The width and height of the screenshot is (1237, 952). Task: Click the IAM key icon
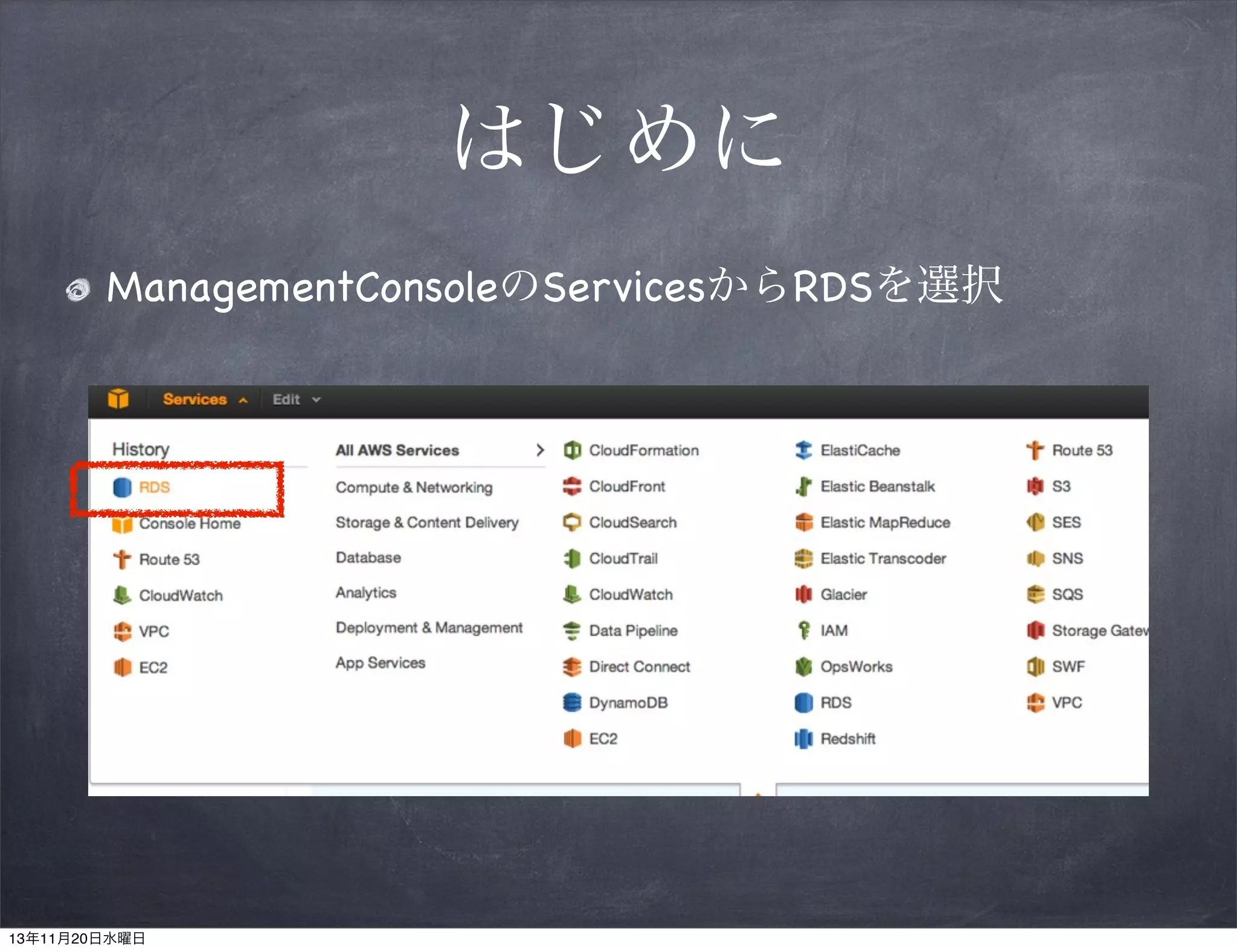click(803, 631)
